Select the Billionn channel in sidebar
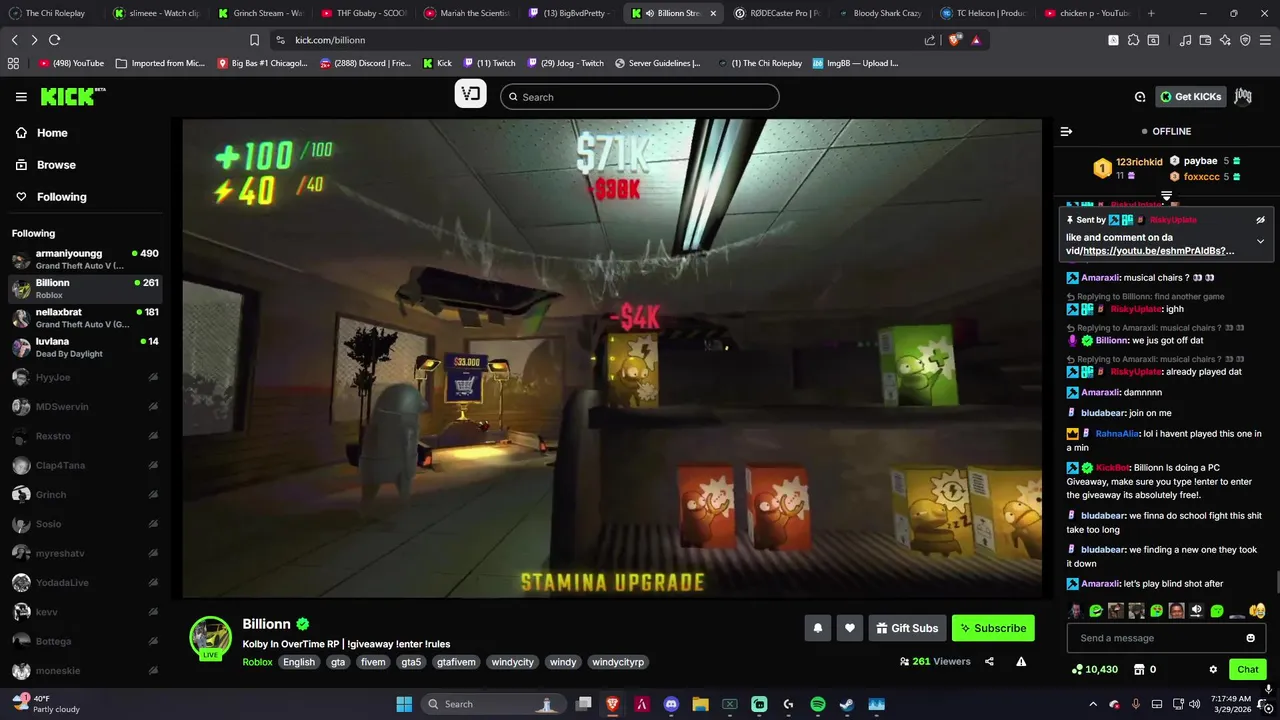The image size is (1280, 720). tap(86, 288)
